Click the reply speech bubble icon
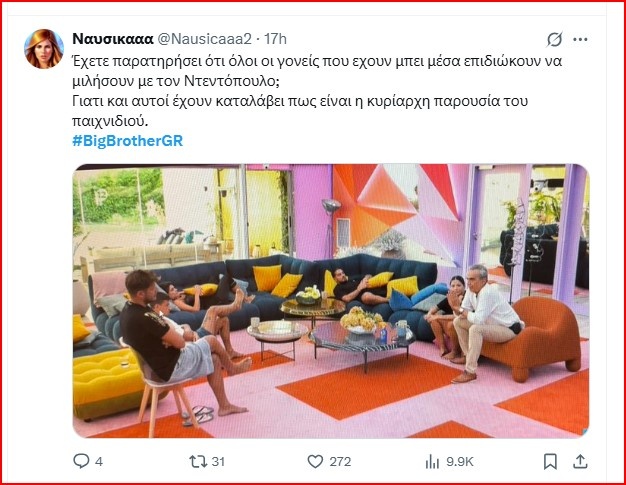 point(81,461)
